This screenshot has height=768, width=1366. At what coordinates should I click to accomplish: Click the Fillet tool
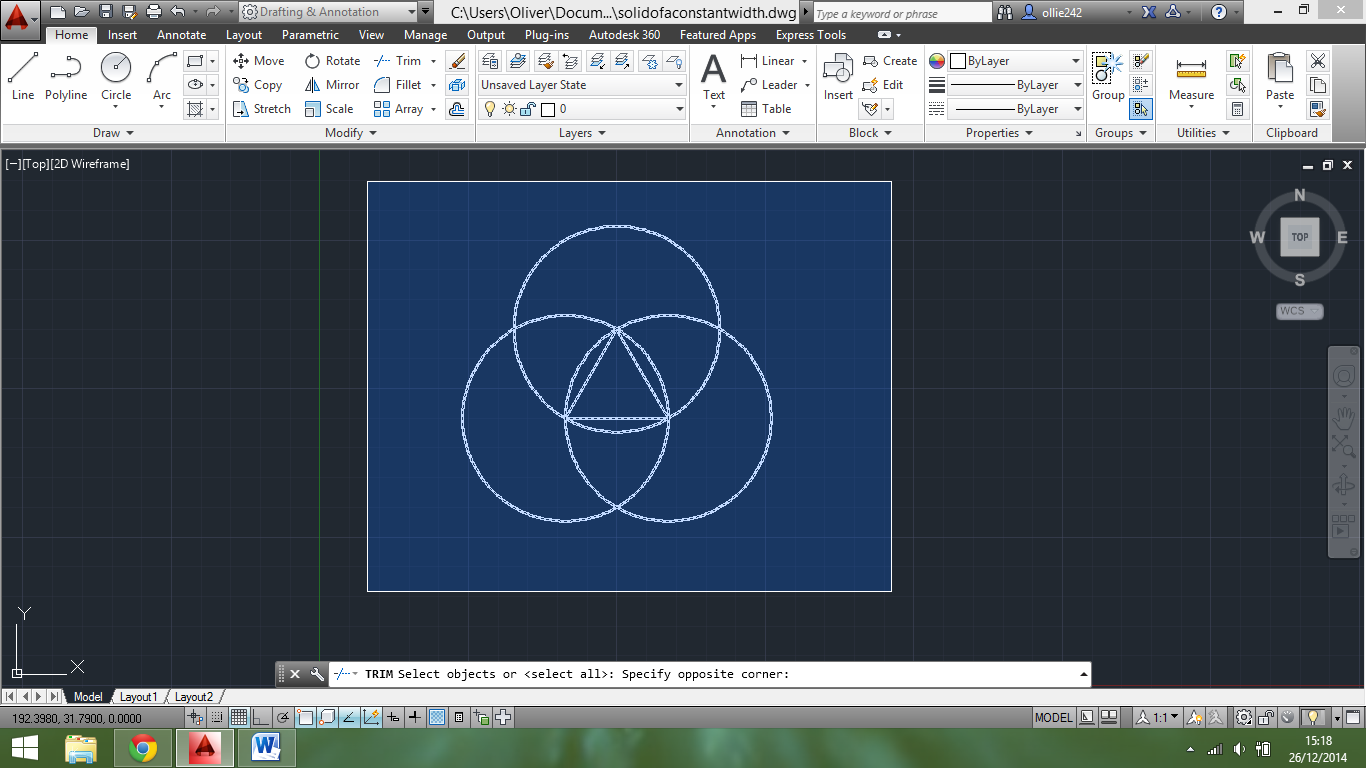pos(397,85)
